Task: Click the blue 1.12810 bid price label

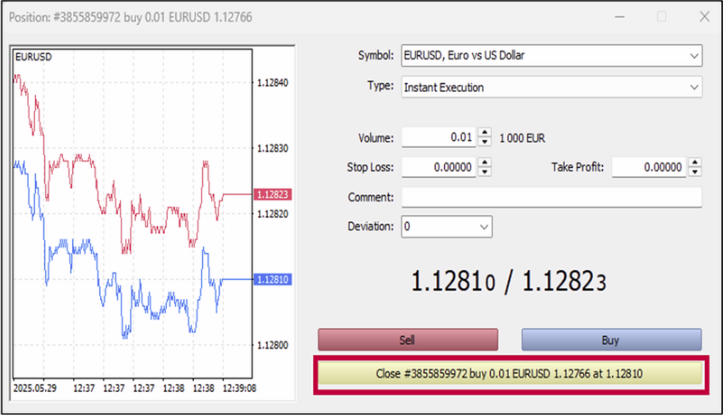Action: pos(272,280)
